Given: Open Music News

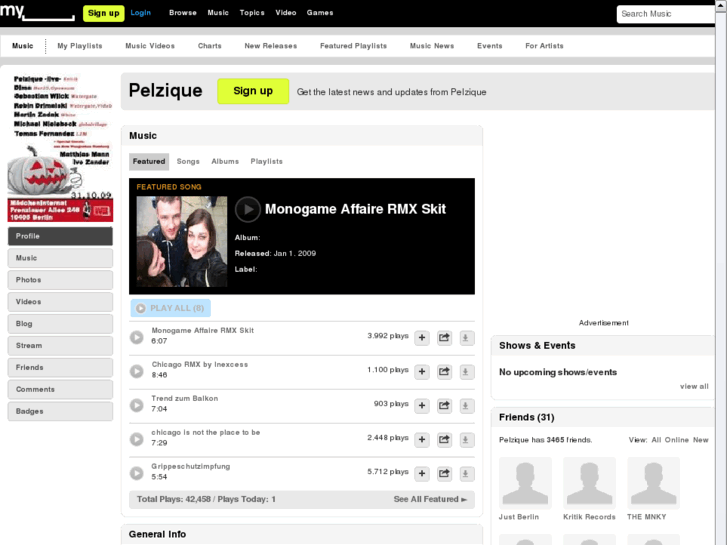Looking at the screenshot, I should (432, 46).
